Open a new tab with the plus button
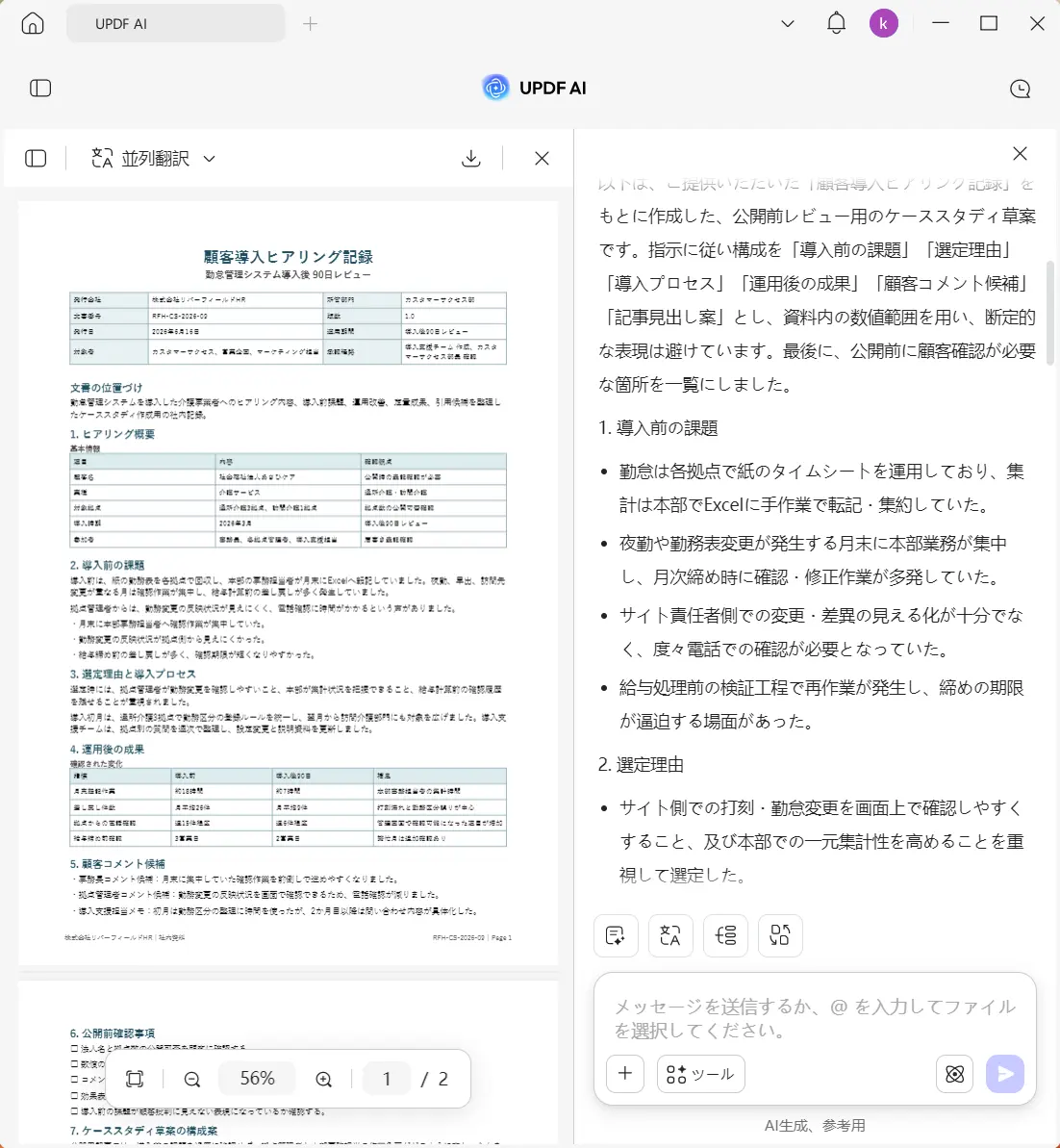Image resolution: width=1060 pixels, height=1148 pixels. click(x=310, y=24)
